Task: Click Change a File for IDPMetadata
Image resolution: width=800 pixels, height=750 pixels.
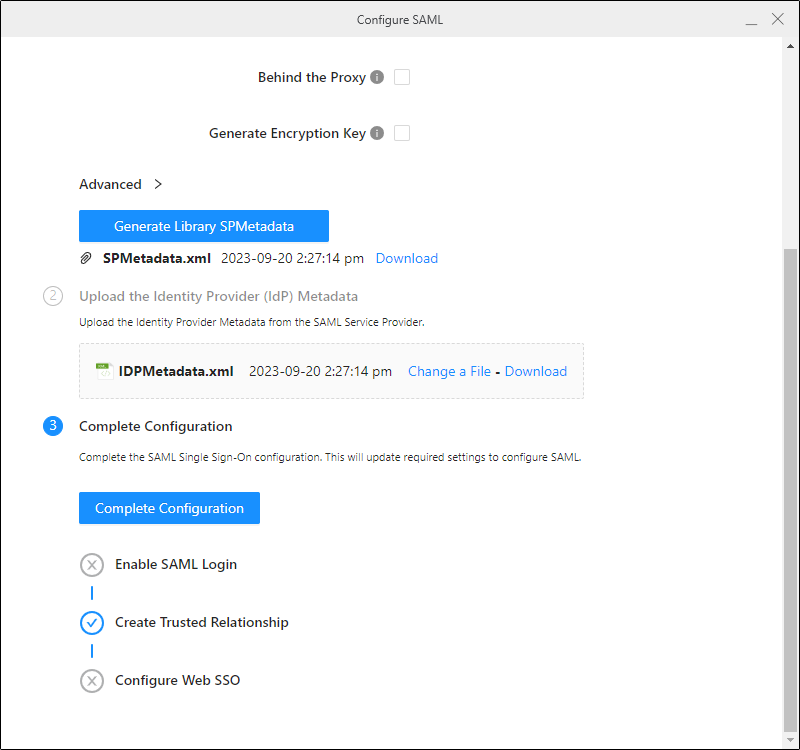Action: coord(449,371)
